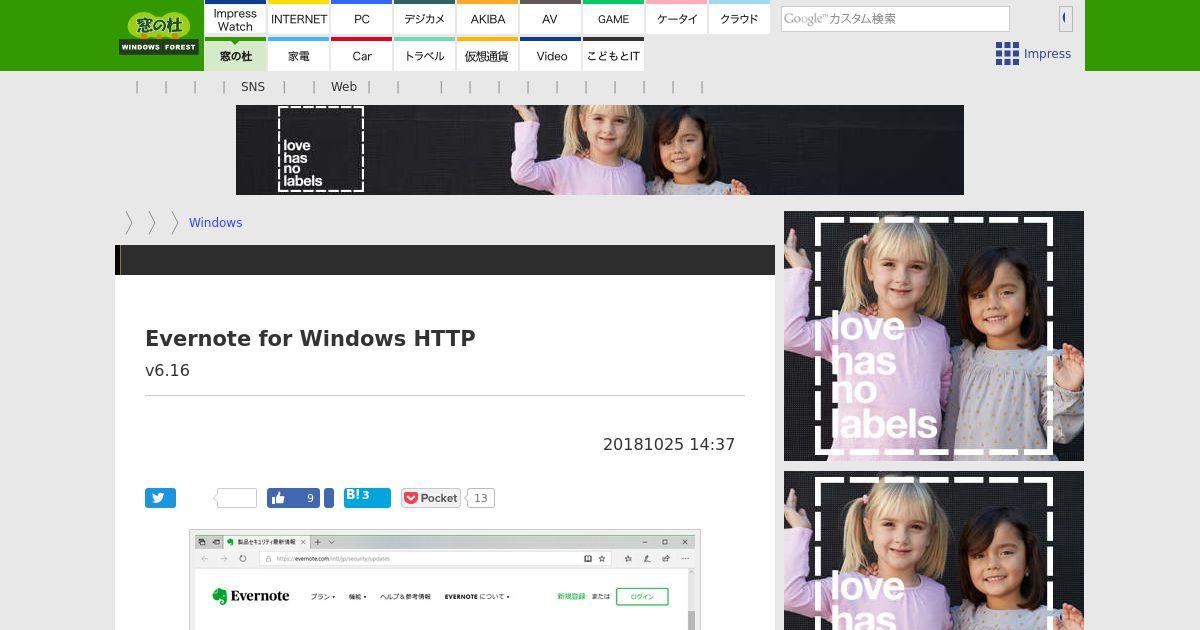Open the AV Watch tab
Viewport: 1200px width, 630px height.
pyautogui.click(x=550, y=18)
